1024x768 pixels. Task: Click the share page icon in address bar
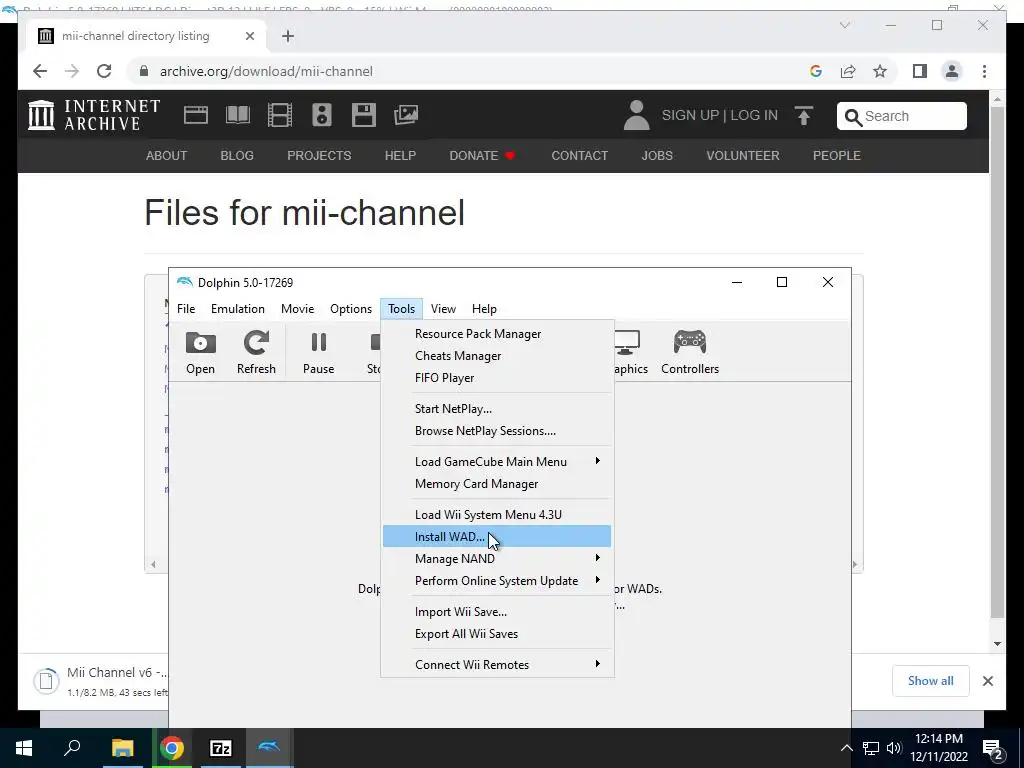(848, 71)
